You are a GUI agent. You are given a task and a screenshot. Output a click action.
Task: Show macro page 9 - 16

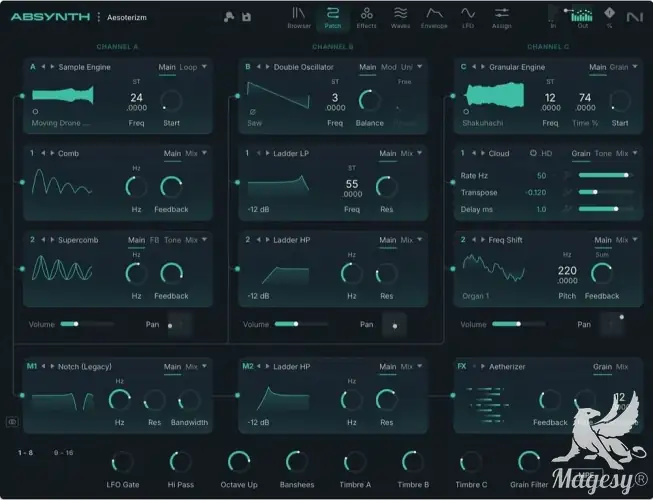tap(63, 453)
